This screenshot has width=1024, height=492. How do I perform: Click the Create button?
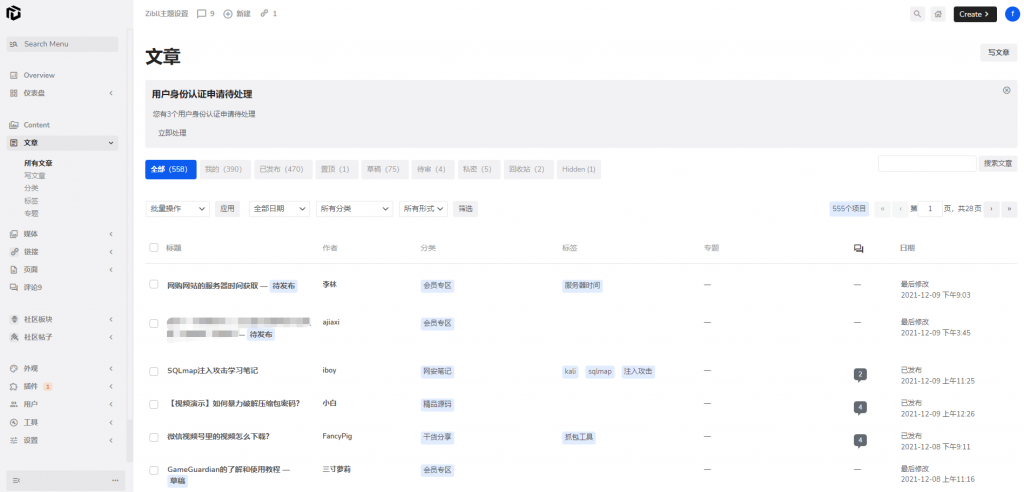(x=975, y=14)
